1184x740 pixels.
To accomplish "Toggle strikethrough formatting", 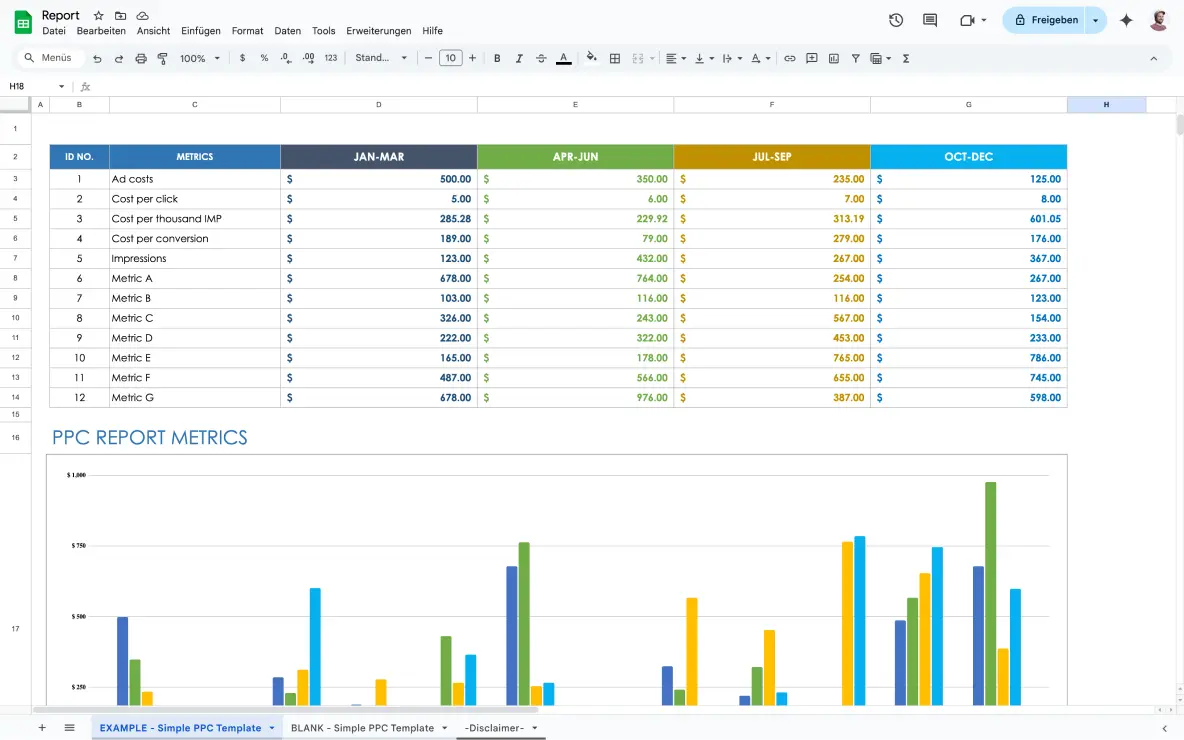I will click(540, 57).
